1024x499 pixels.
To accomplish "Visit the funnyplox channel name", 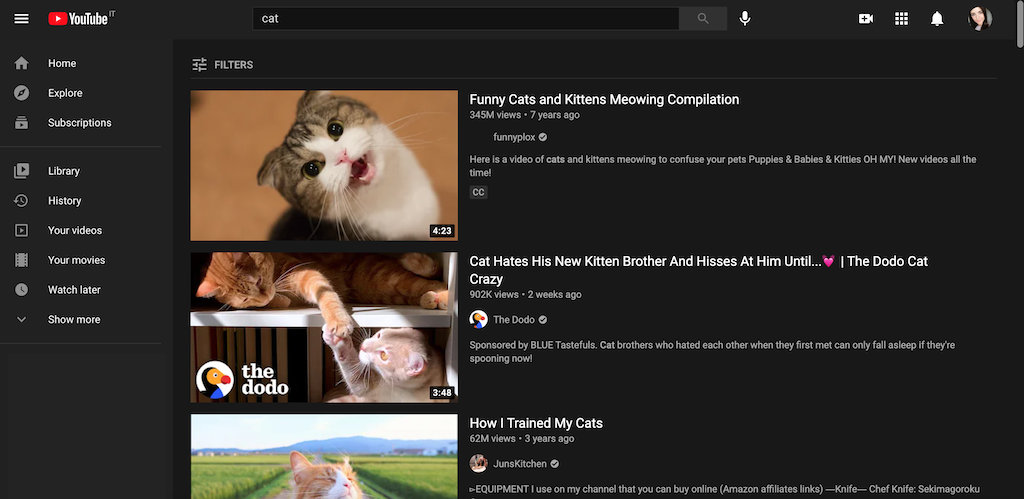I will (514, 137).
